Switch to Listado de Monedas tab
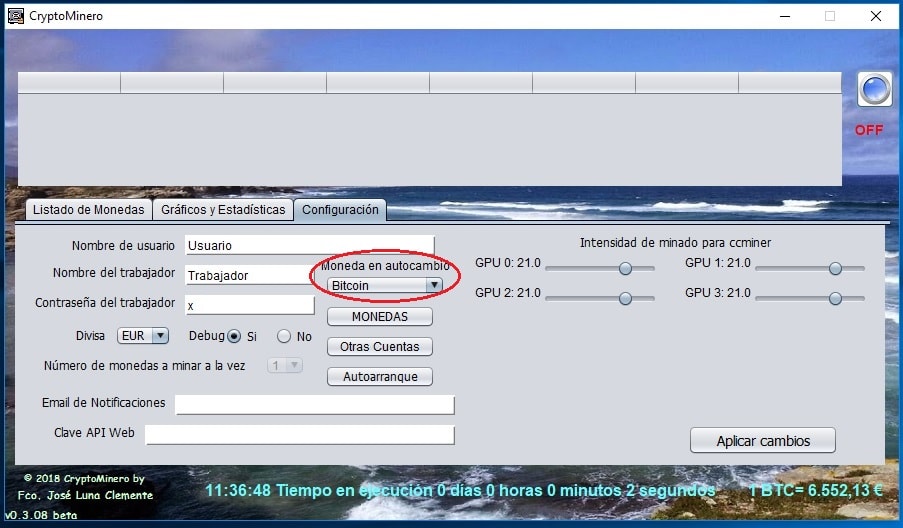 coord(88,210)
